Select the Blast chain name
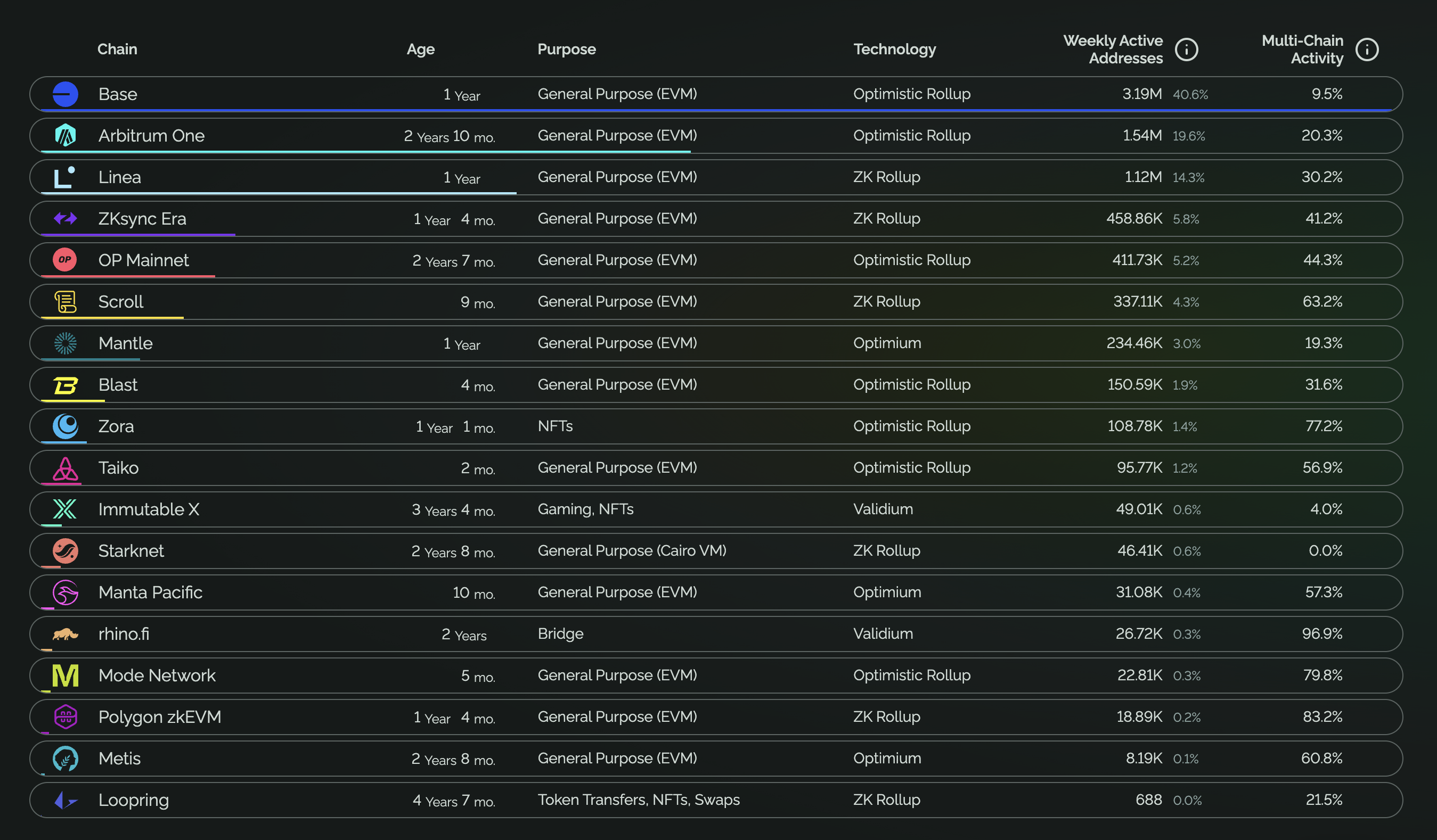Viewport: 1437px width, 840px height. click(118, 385)
